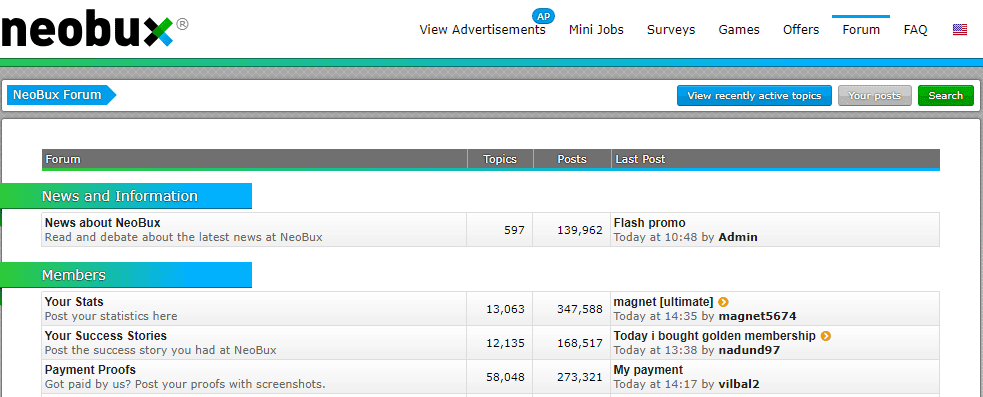The height and width of the screenshot is (397, 983).
Task: Open Today i bought golden membership topic
Action: [x=715, y=336]
